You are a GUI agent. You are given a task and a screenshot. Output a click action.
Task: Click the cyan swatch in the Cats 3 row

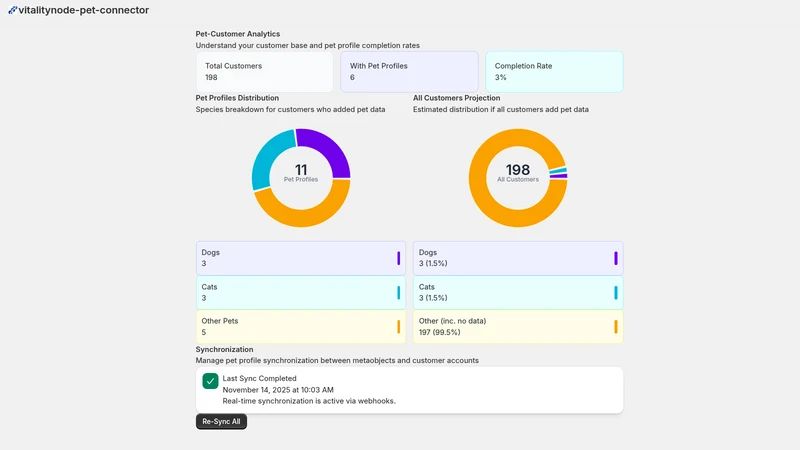pos(398,292)
